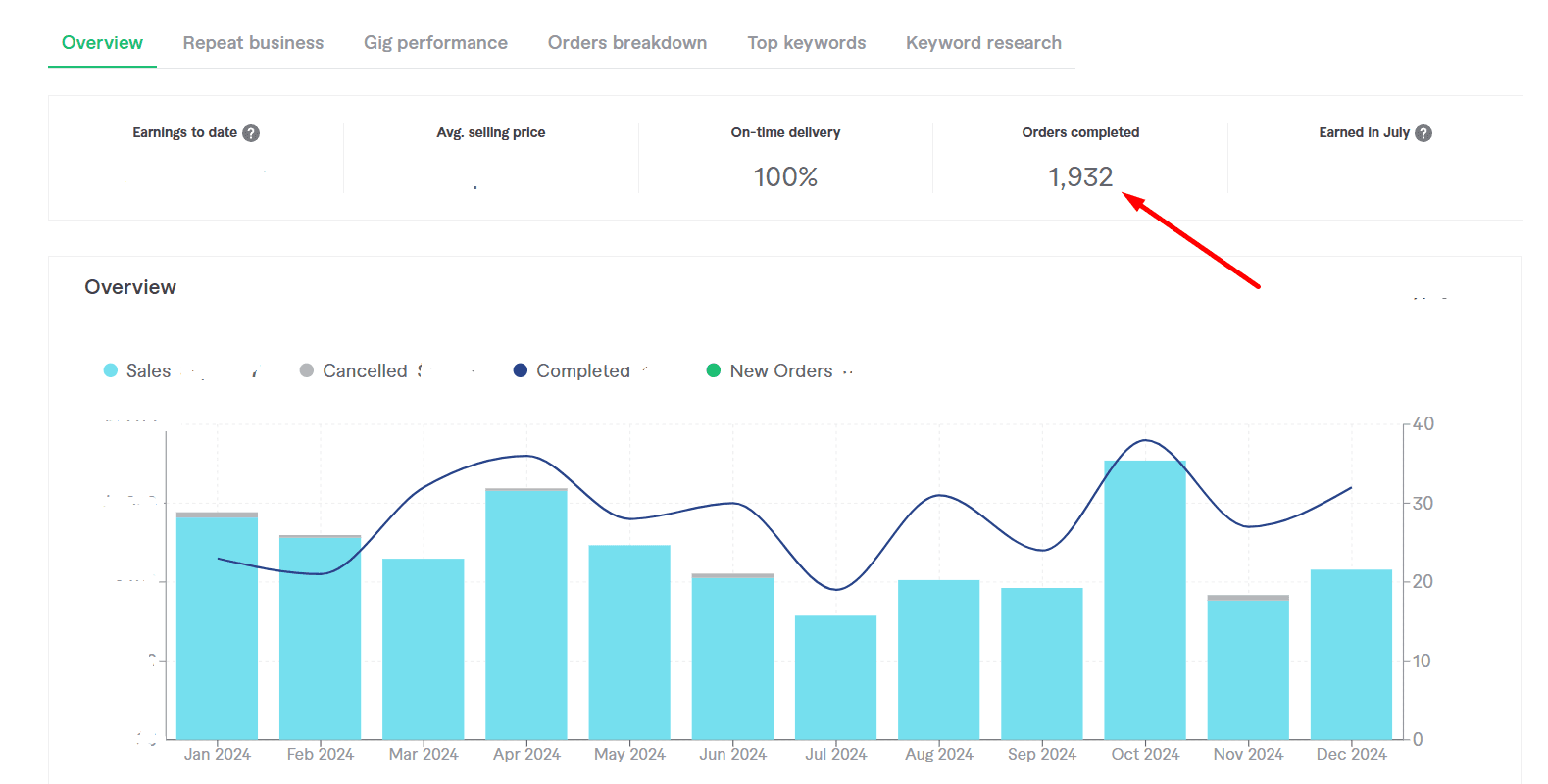
Task: Open the Keyword research tab
Action: point(983,43)
